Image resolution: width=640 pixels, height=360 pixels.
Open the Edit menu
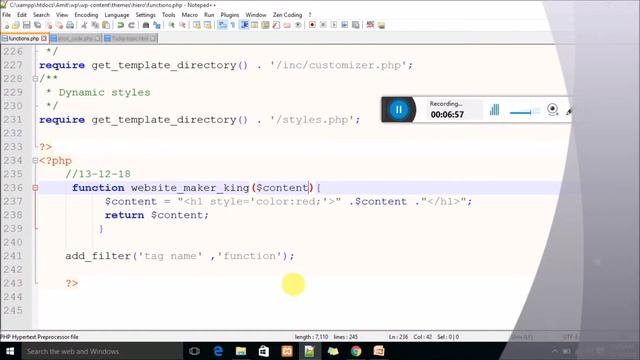(x=22, y=15)
